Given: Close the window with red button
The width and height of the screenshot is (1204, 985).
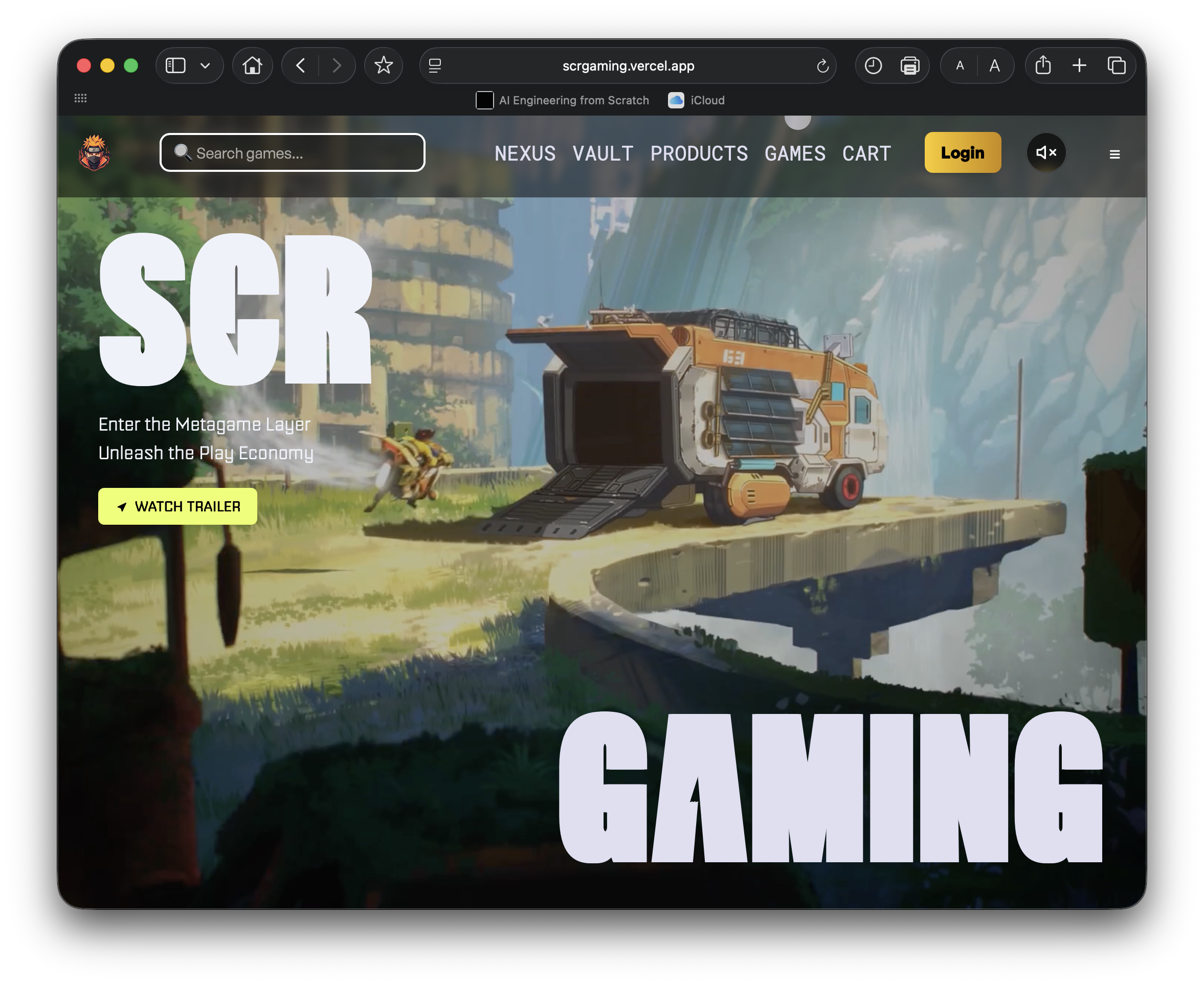Looking at the screenshot, I should (x=84, y=66).
